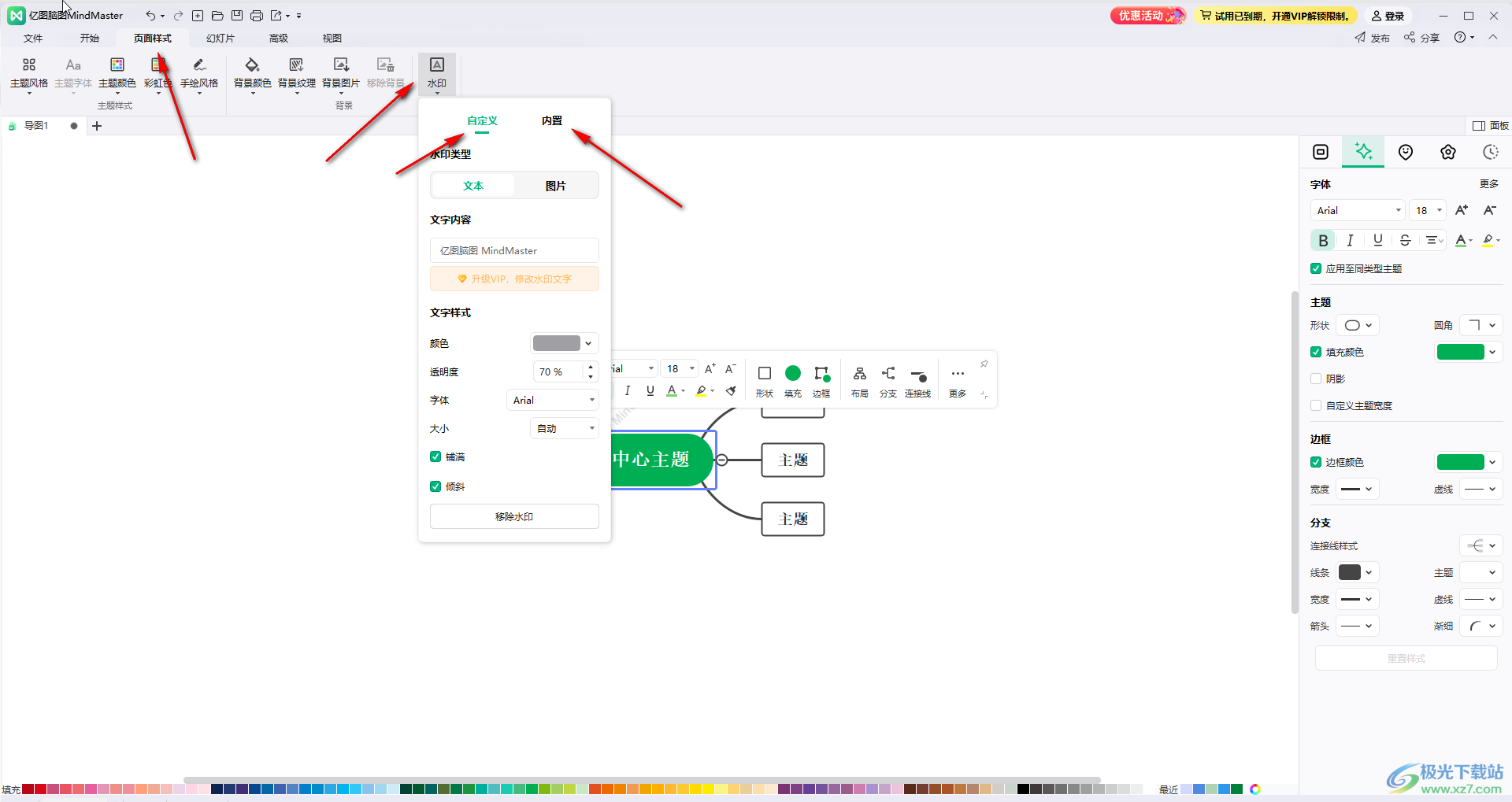Apply strikethrough in the right font panel
The width and height of the screenshot is (1512, 802).
[1405, 240]
